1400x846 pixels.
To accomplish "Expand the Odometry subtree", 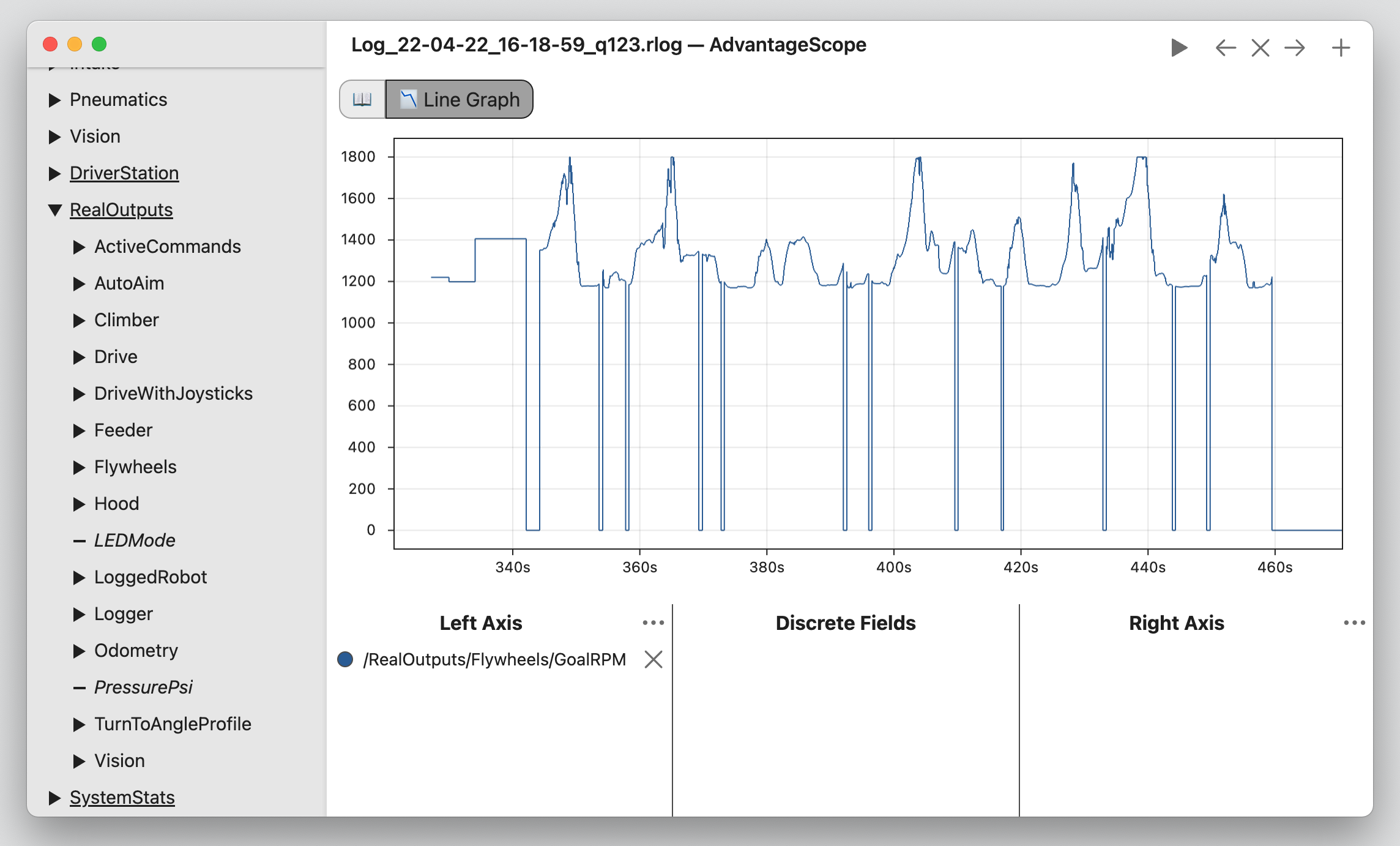I will [80, 651].
